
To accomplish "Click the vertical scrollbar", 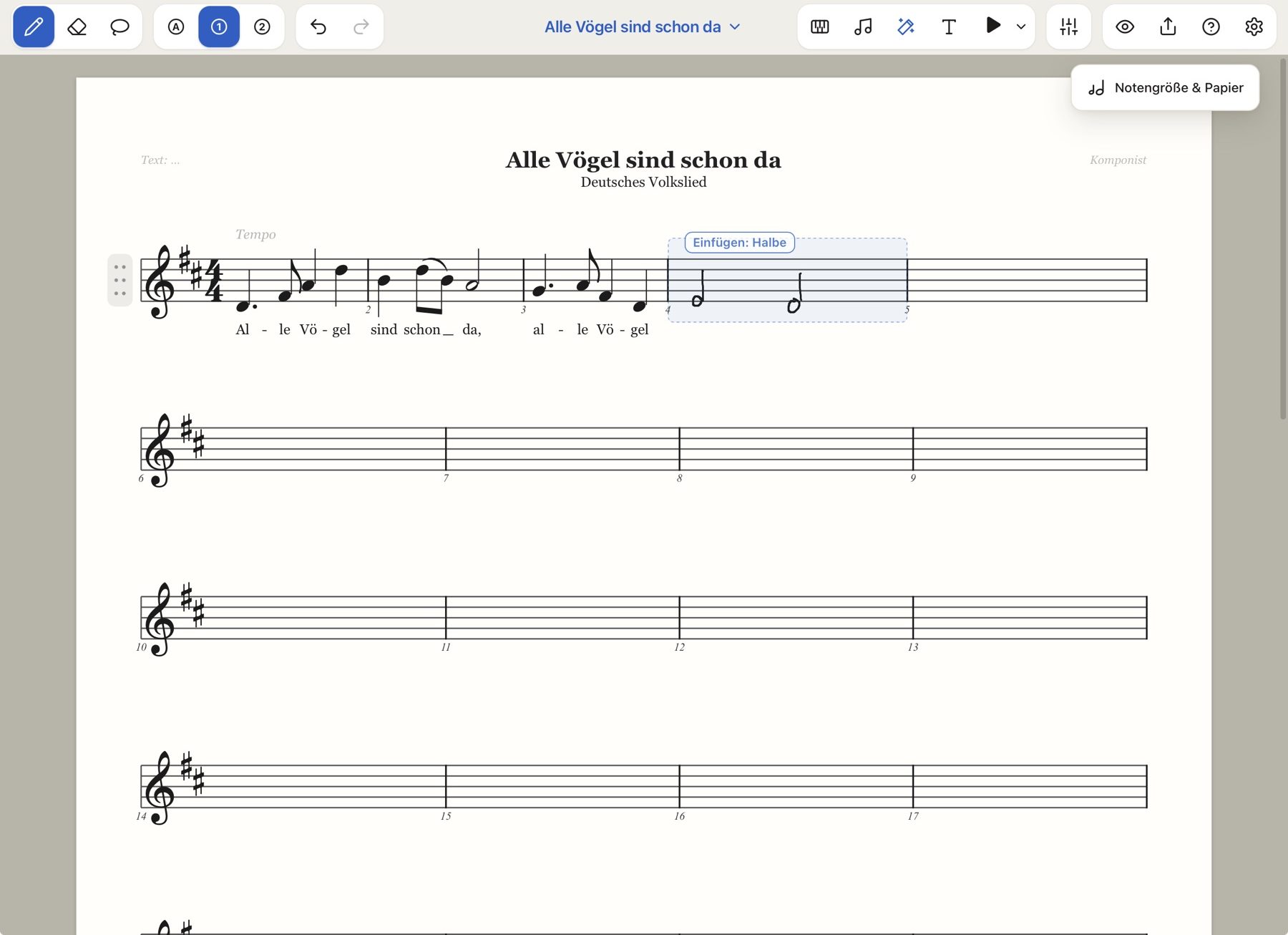I will (x=1282, y=240).
